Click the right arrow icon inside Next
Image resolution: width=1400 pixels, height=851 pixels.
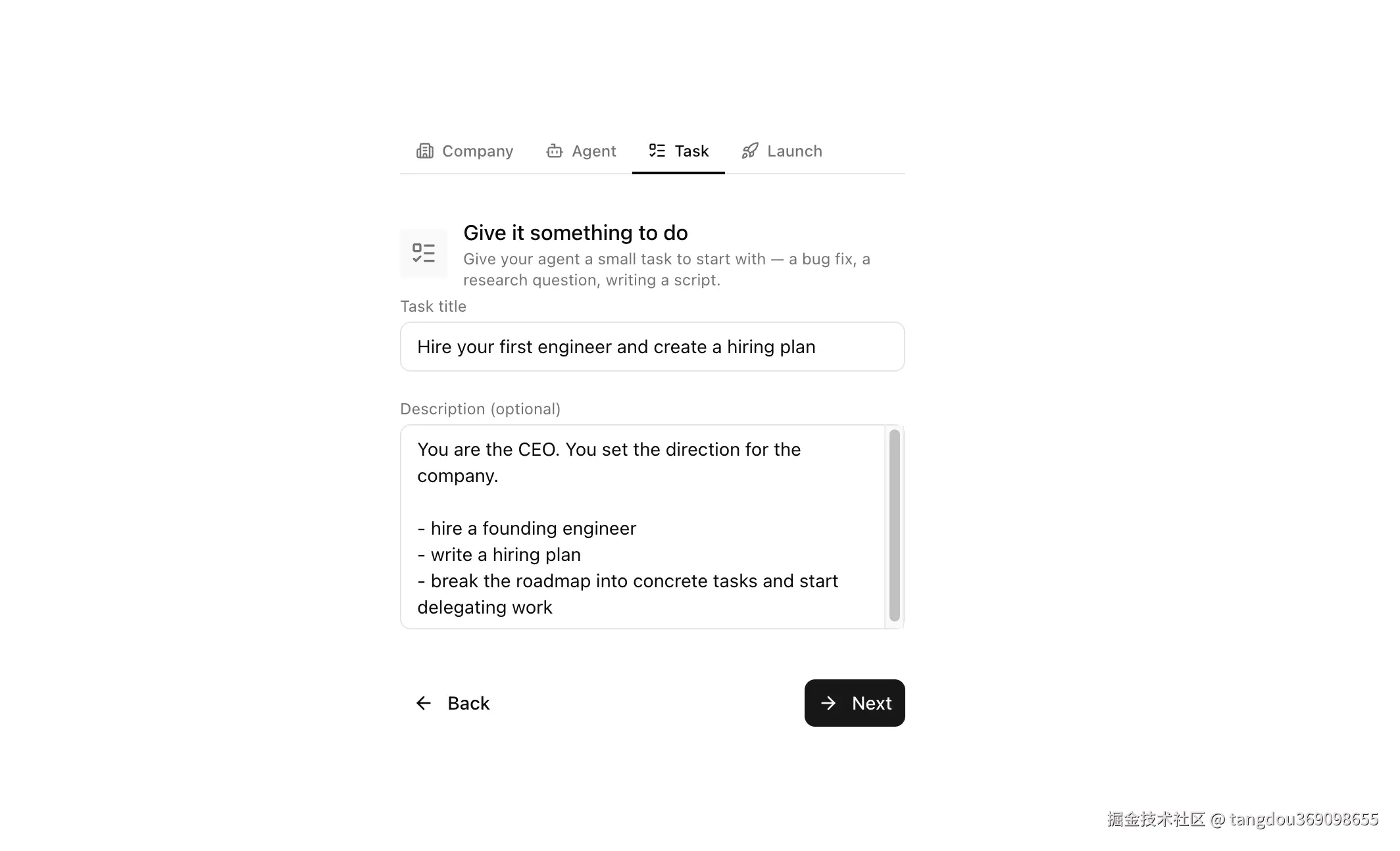(828, 703)
